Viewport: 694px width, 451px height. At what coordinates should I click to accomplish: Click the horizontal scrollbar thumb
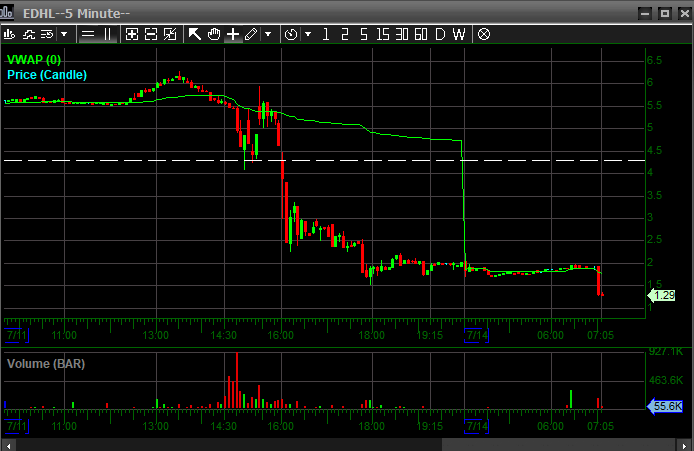coord(559,445)
